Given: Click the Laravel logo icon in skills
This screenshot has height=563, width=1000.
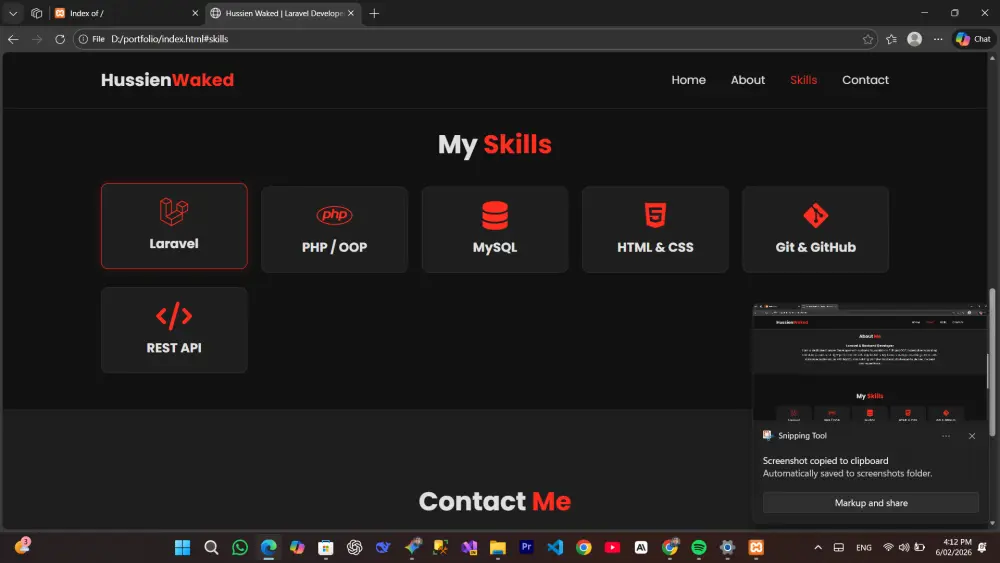Looking at the screenshot, I should coord(173,212).
